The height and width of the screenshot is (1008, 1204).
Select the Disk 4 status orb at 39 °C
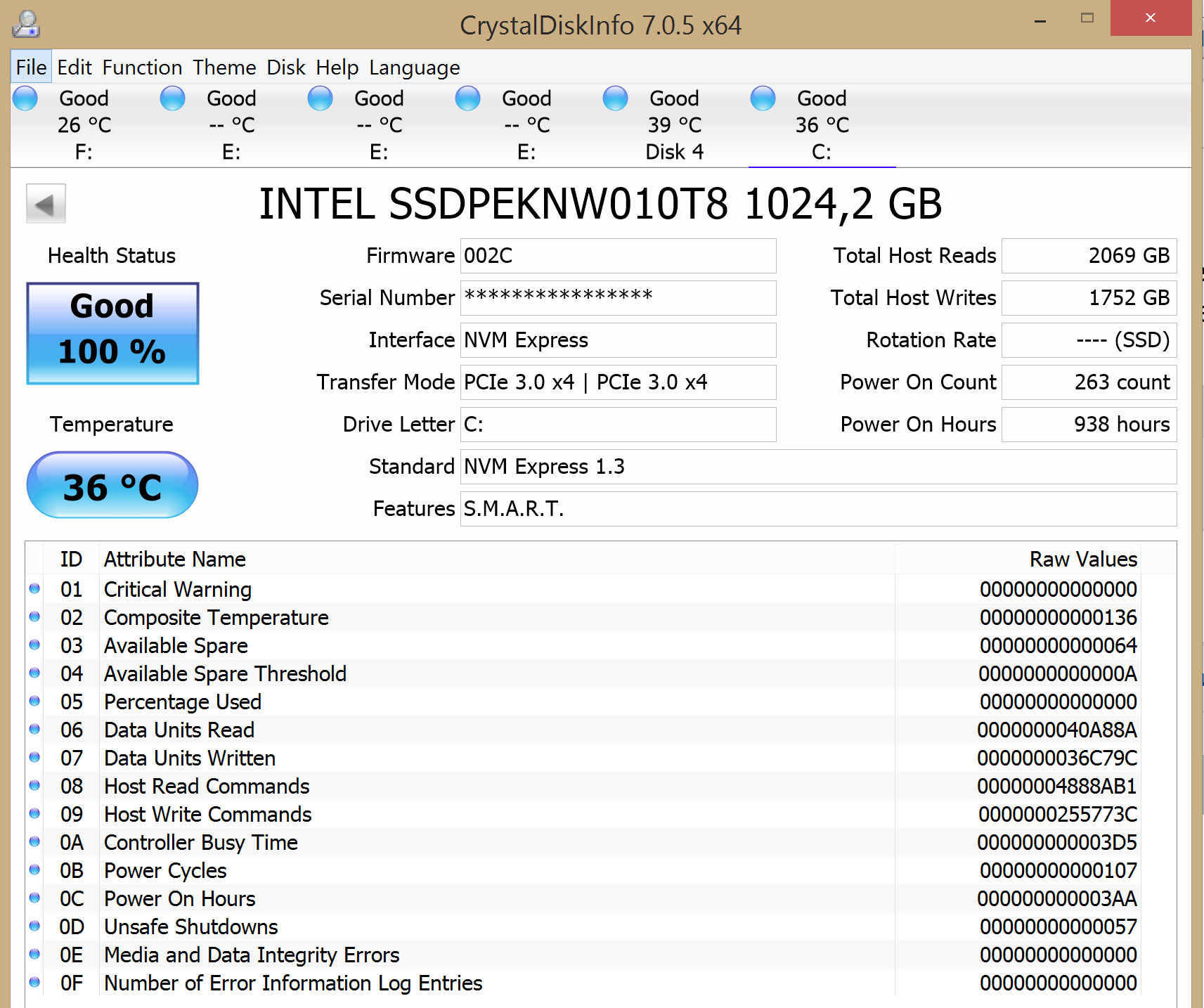615,98
